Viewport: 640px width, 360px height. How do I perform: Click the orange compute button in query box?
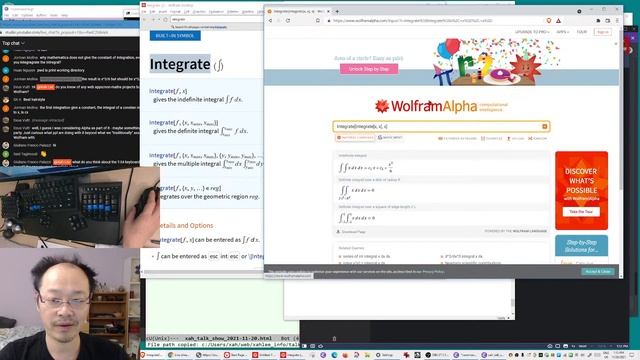(544, 127)
